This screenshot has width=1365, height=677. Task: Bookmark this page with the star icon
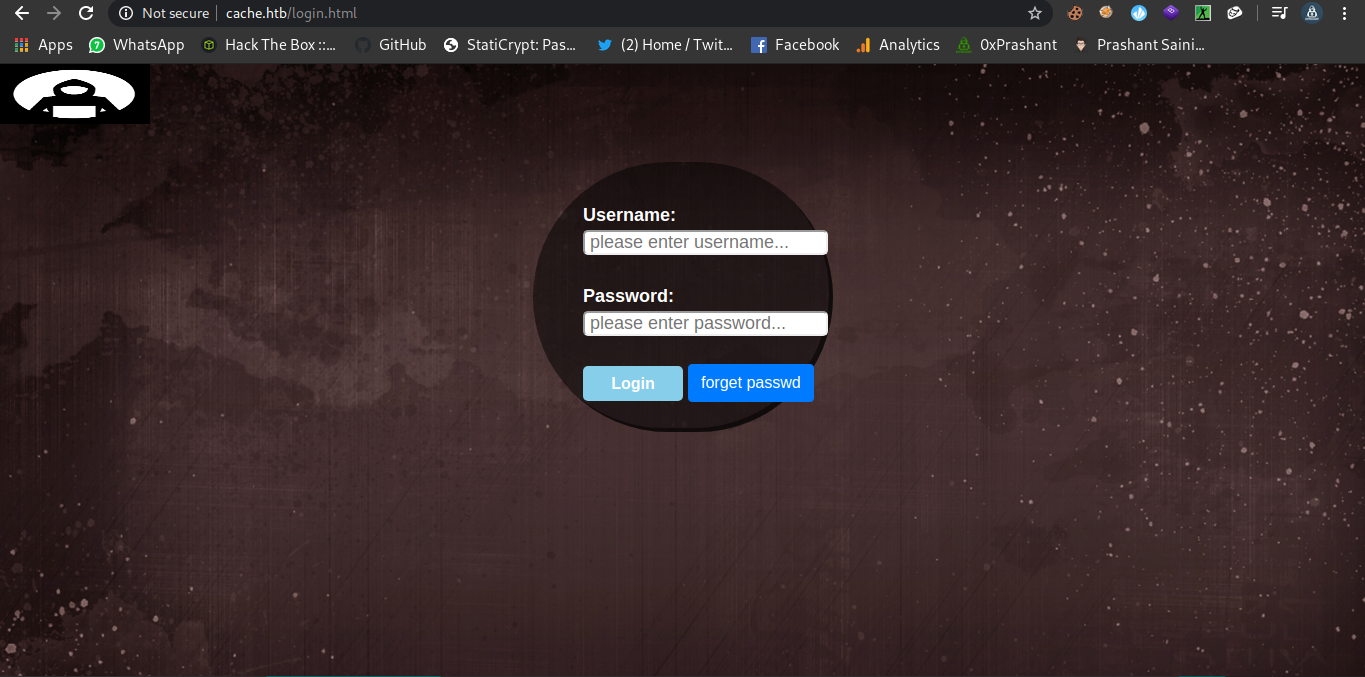pyautogui.click(x=1034, y=13)
